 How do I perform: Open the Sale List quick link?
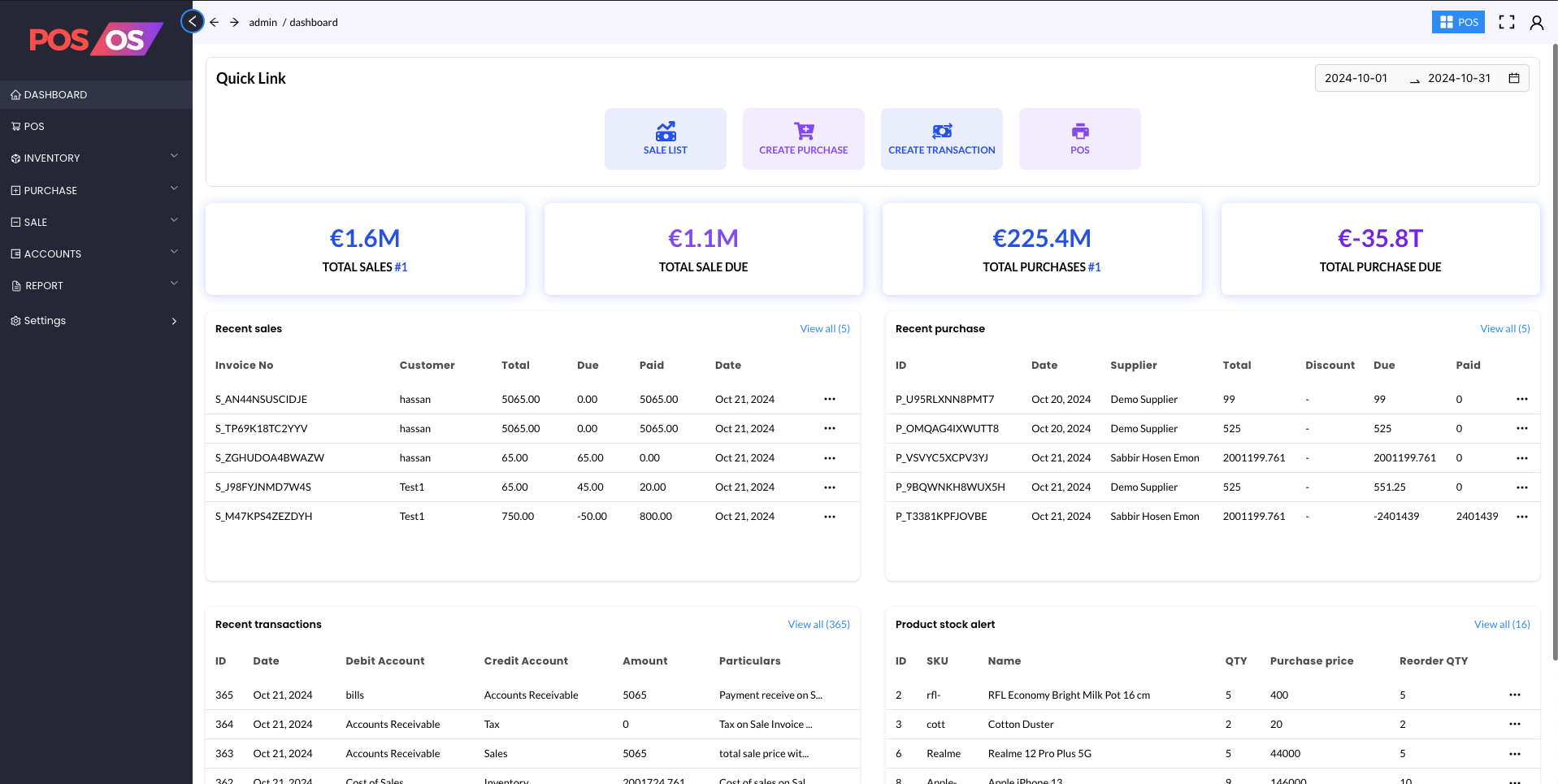(665, 139)
